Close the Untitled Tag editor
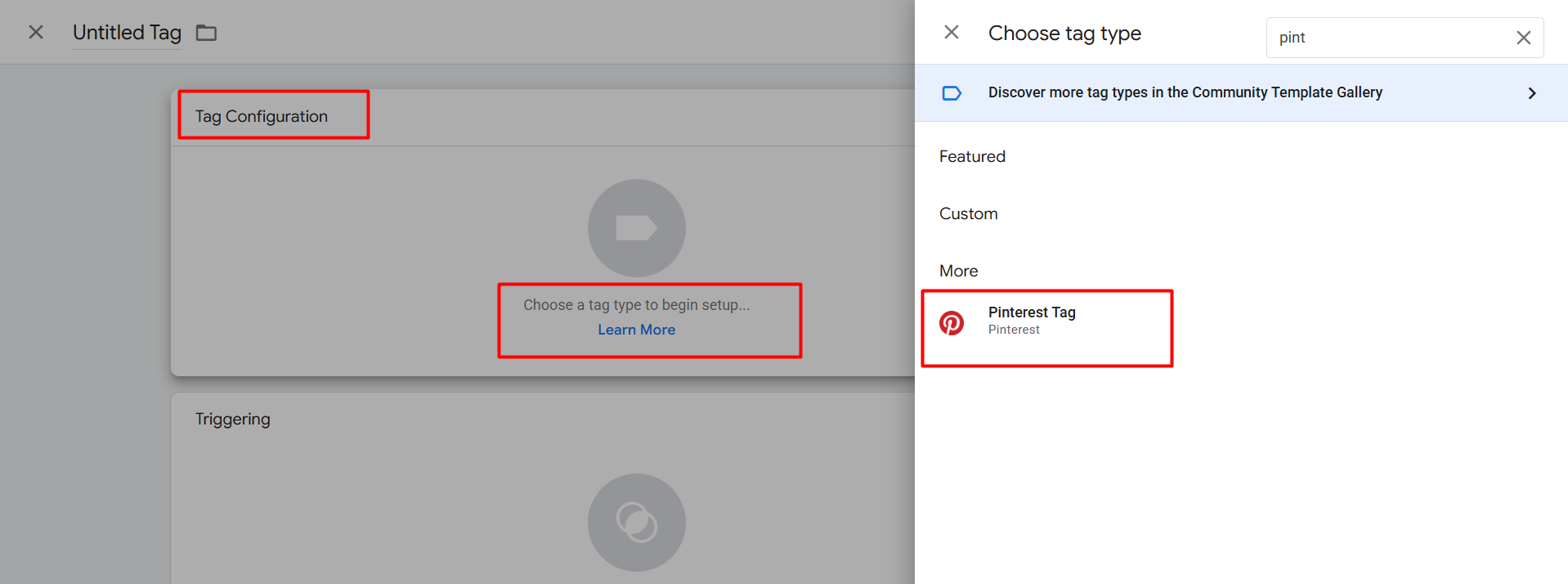This screenshot has height=584, width=1568. [36, 33]
